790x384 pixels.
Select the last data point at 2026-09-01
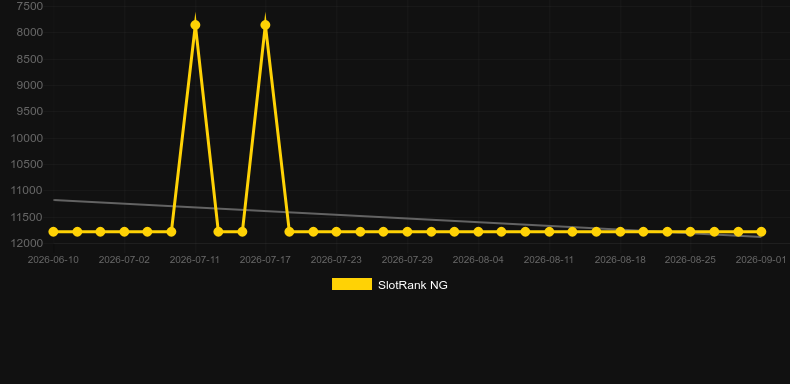pos(761,232)
